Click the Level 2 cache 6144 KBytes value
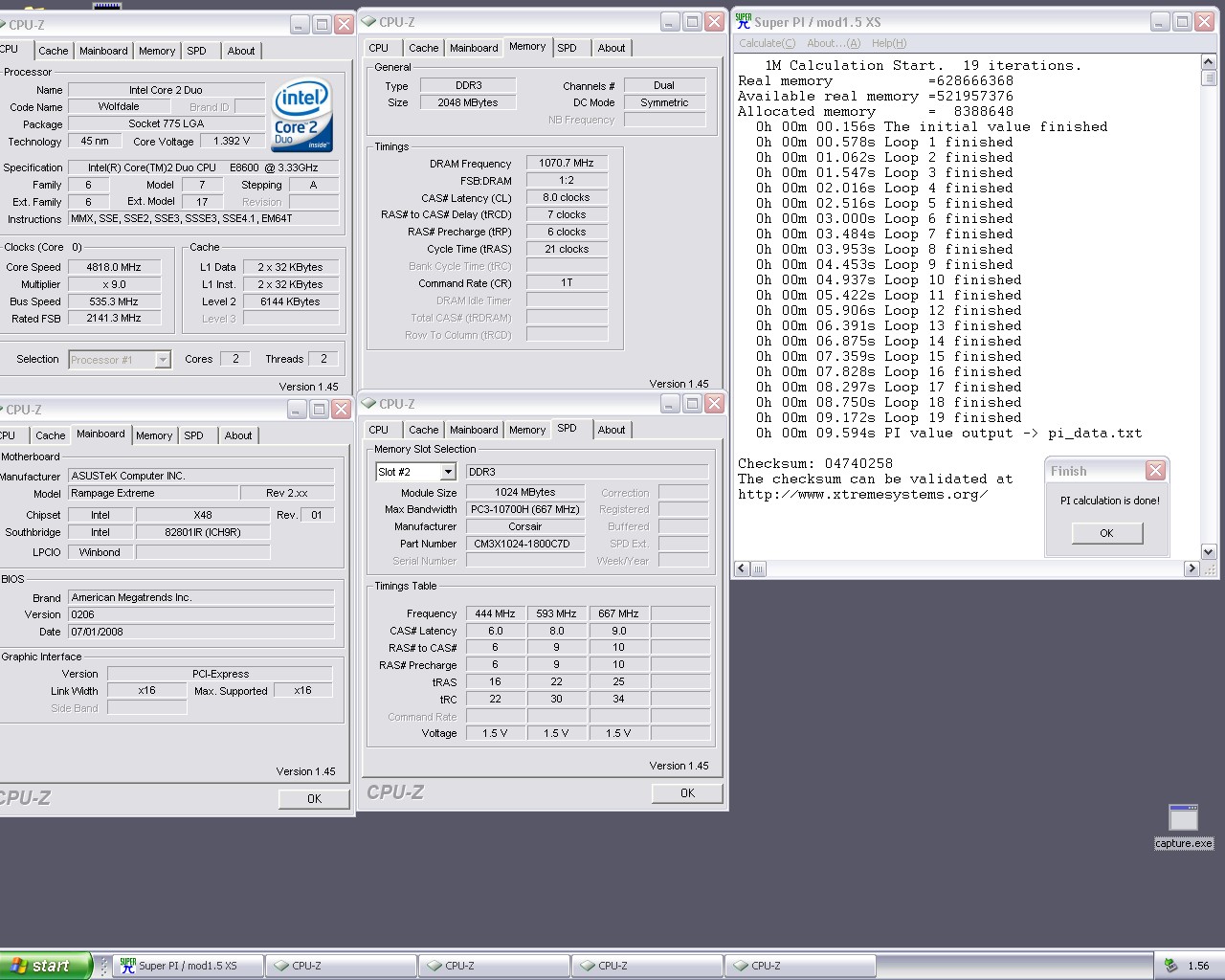The image size is (1225, 980). click(x=291, y=301)
